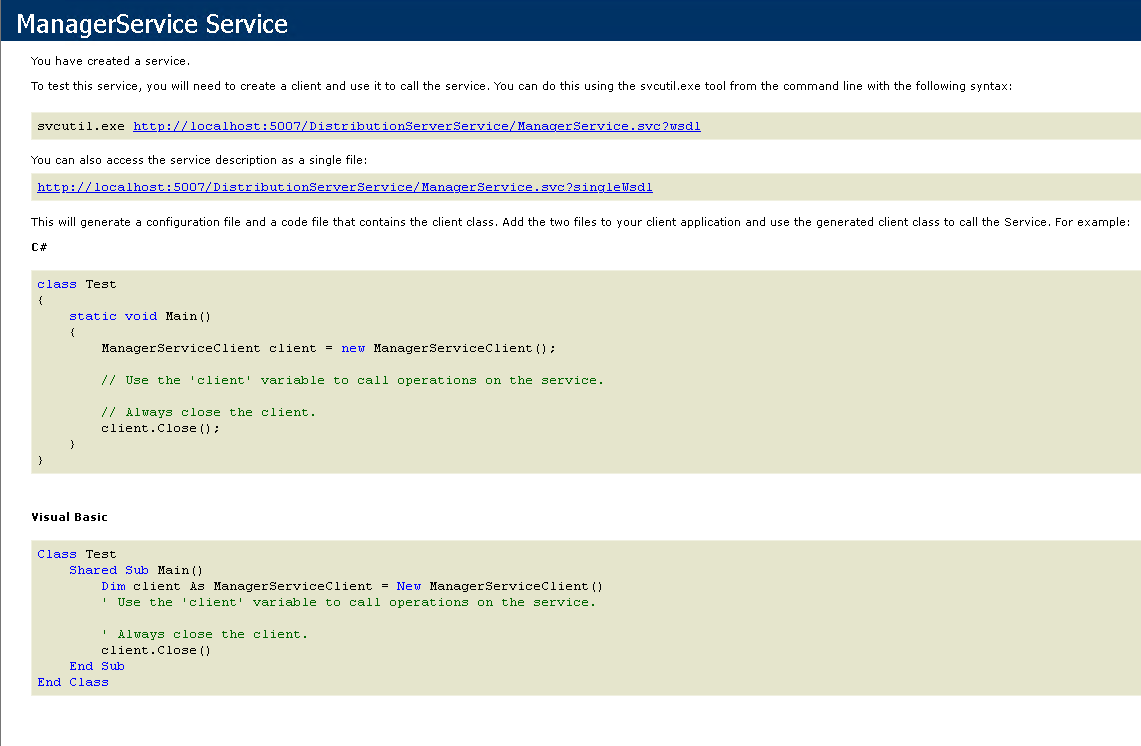1141x746 pixels.
Task: Click the 'End Class' line in VB code
Action: tap(73, 682)
